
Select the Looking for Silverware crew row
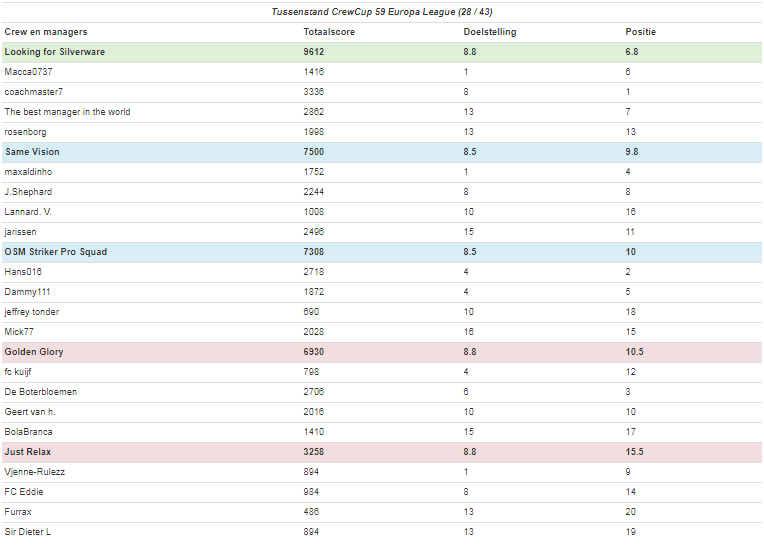pos(55,52)
